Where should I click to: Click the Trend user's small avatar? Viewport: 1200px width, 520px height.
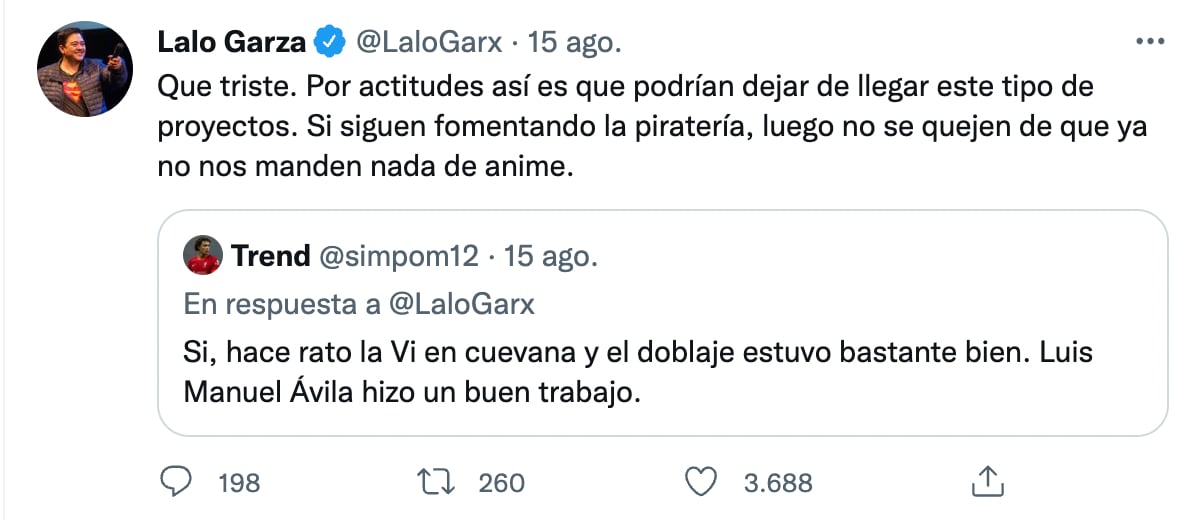click(x=203, y=256)
